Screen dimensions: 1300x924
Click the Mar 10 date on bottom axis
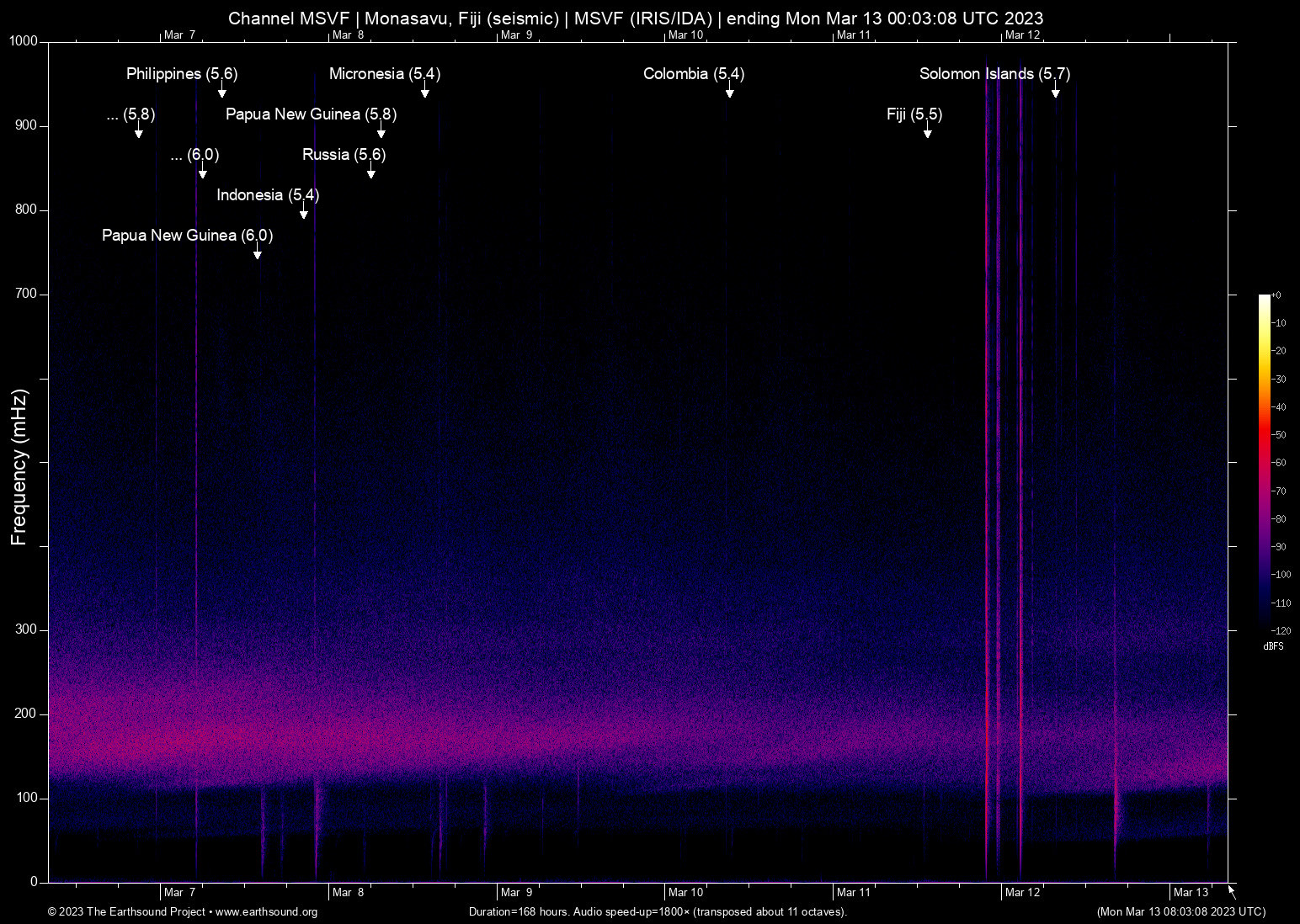[685, 892]
